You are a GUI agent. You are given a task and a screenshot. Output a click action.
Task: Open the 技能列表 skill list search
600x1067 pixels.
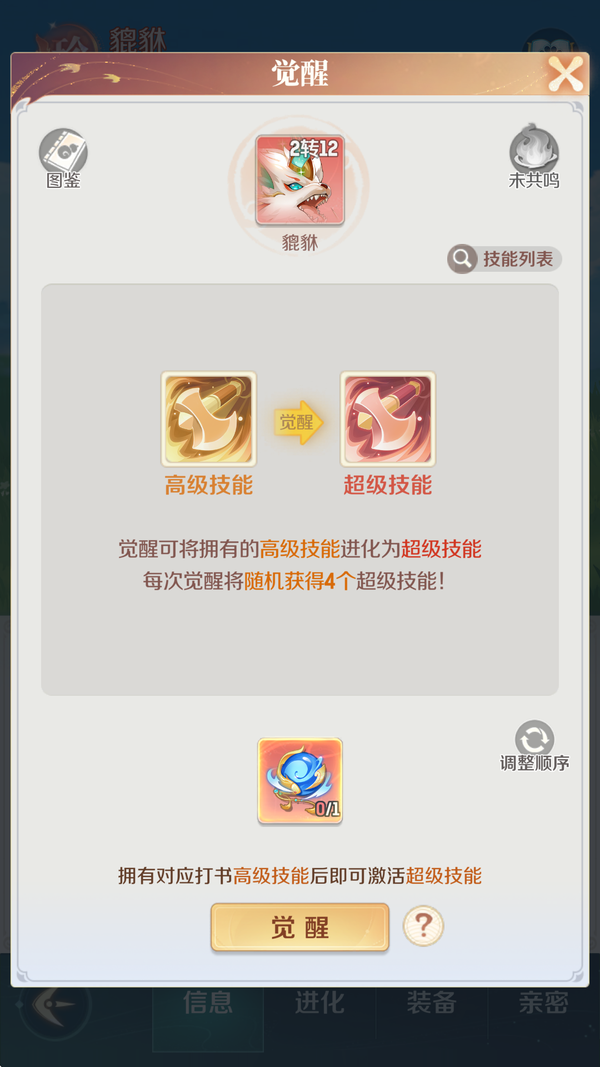coord(504,259)
